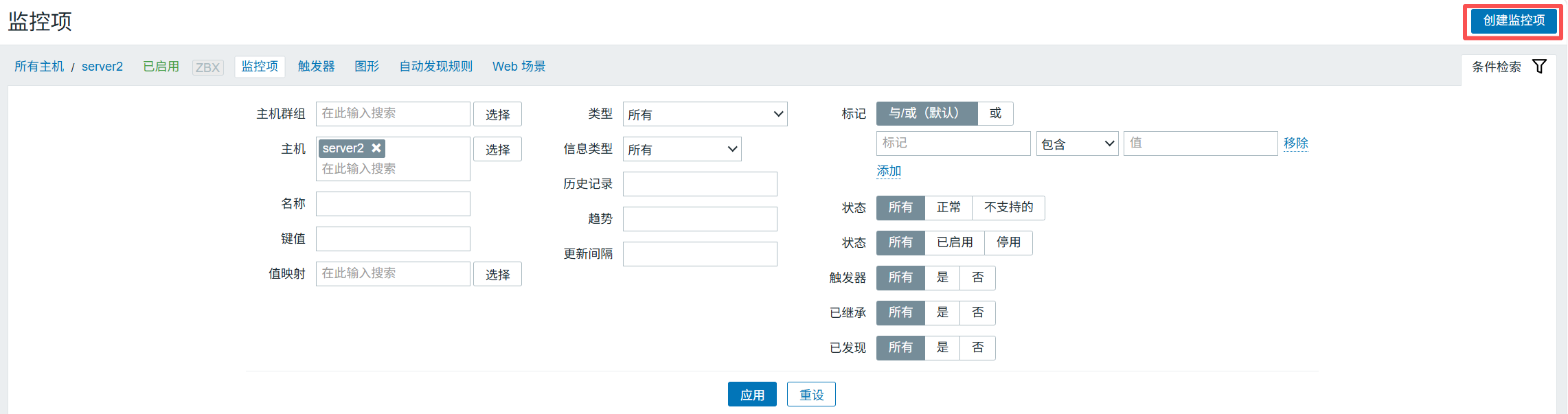
Task: Focus the 趋势 input field
Action: pyautogui.click(x=700, y=219)
